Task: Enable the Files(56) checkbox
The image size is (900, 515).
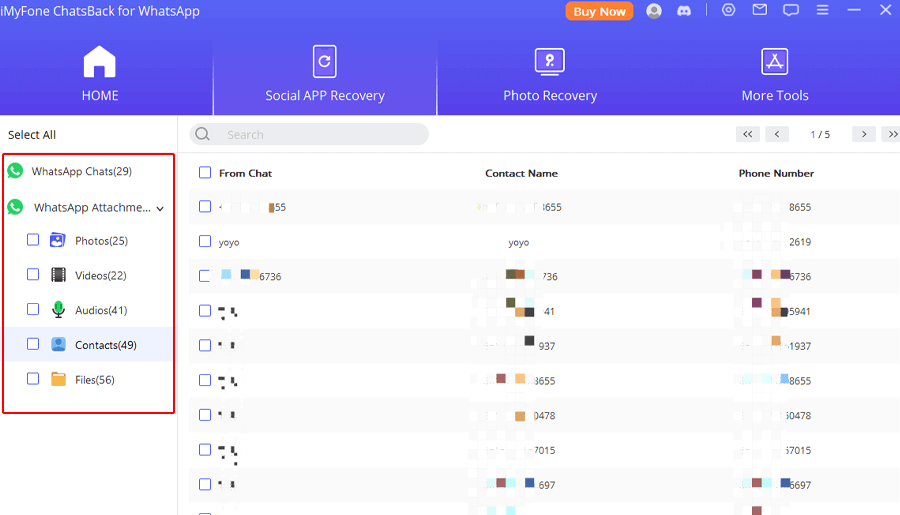Action: click(x=33, y=379)
